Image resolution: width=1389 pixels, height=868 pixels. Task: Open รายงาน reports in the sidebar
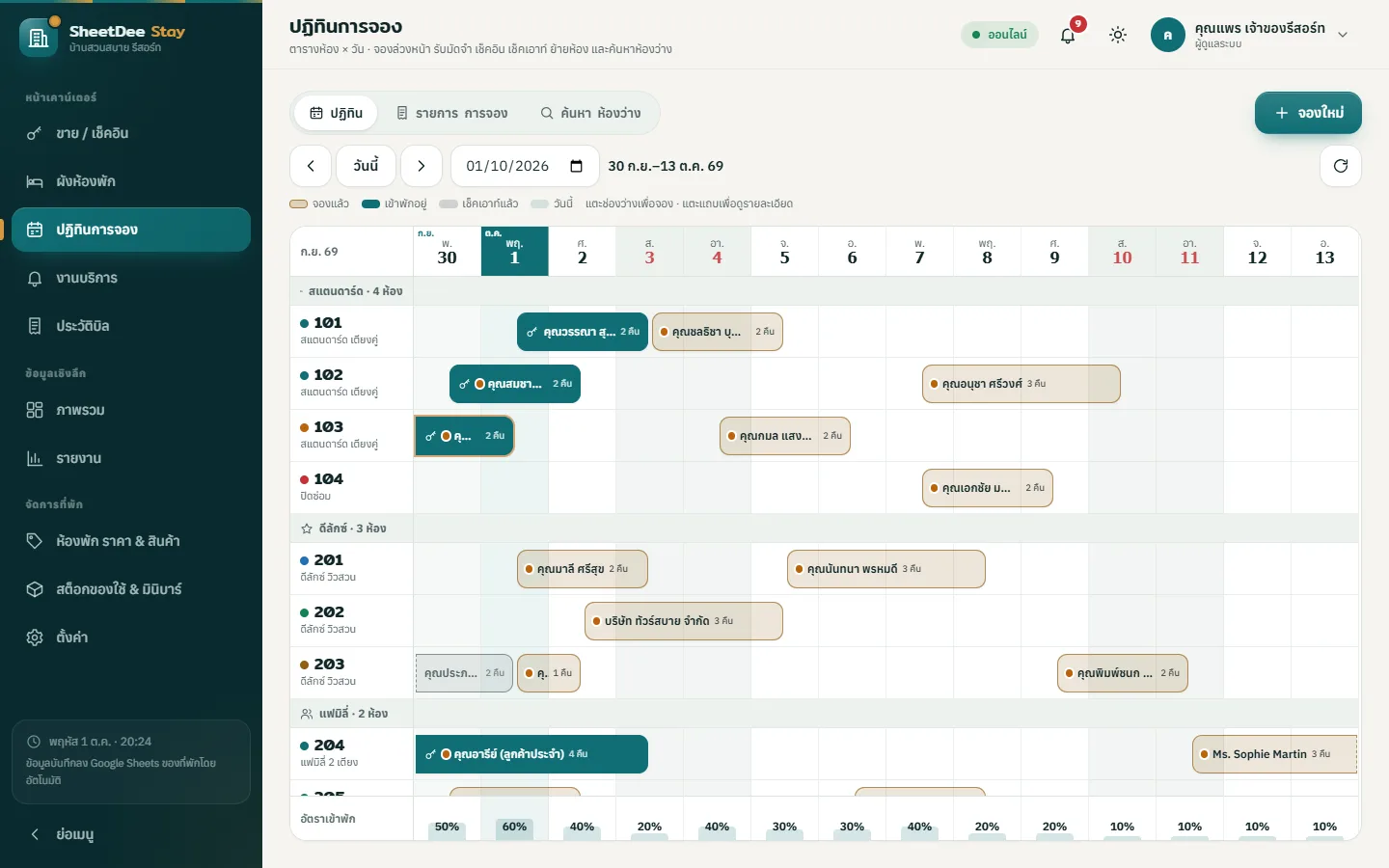pyautogui.click(x=131, y=458)
